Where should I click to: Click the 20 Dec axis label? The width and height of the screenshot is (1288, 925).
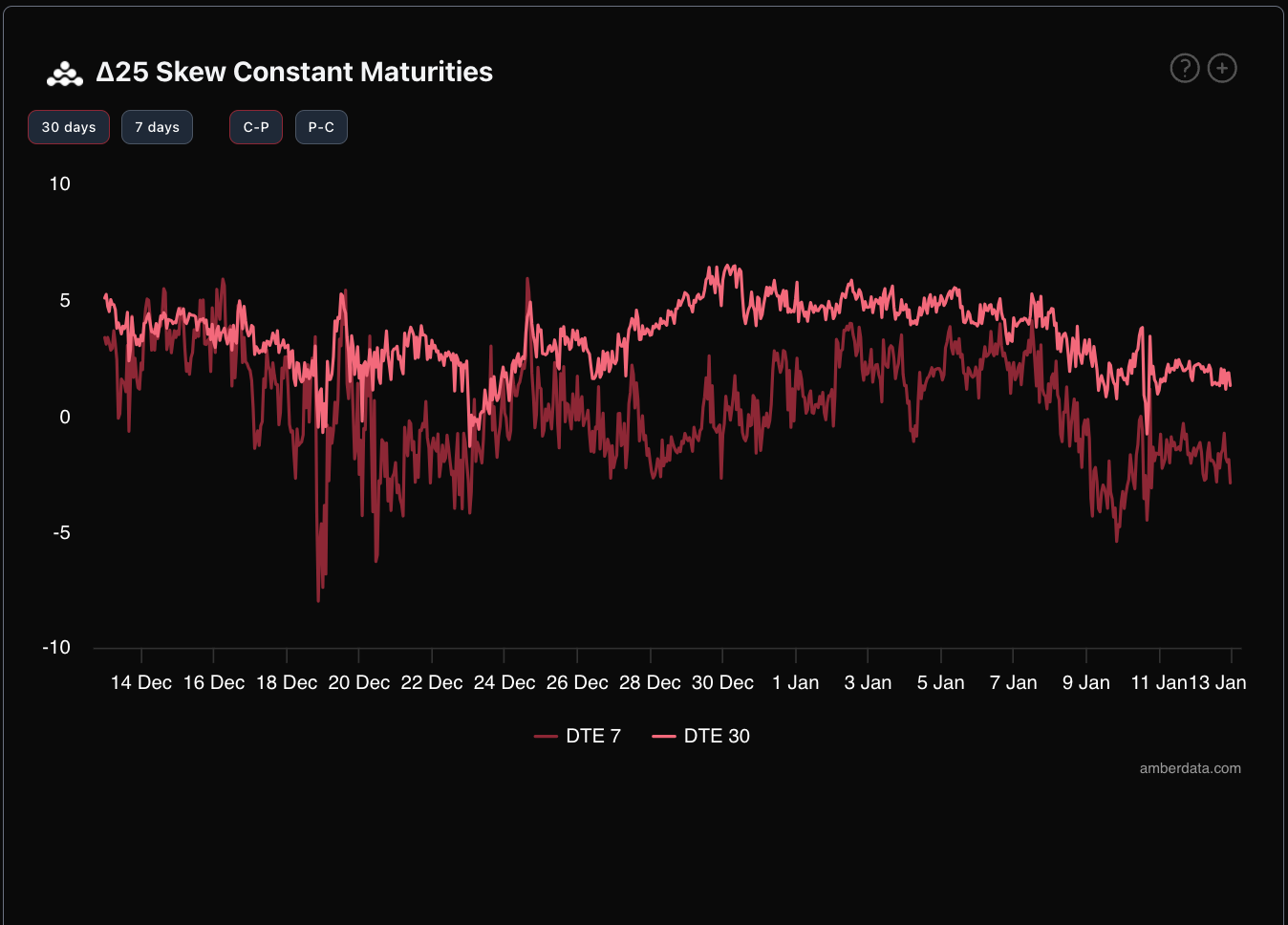(x=359, y=682)
